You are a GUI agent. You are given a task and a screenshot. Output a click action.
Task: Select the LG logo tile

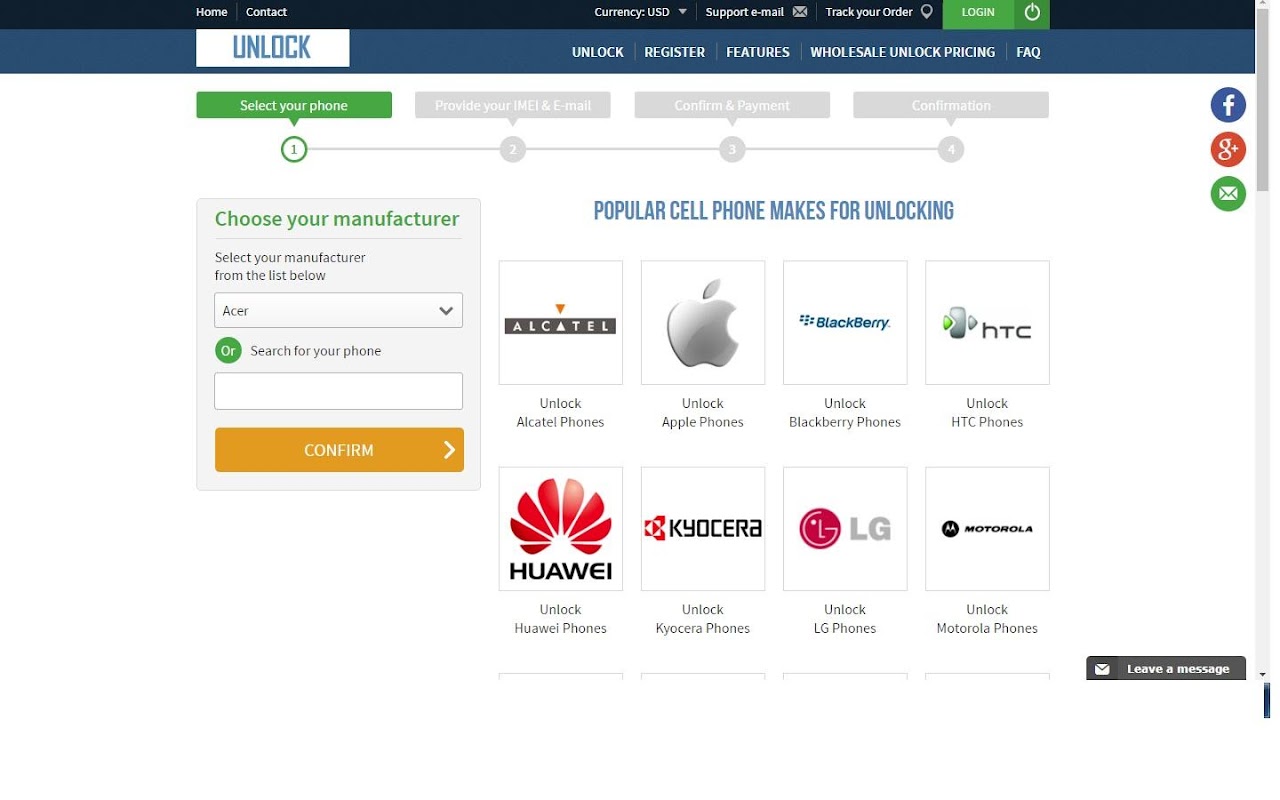pos(845,528)
